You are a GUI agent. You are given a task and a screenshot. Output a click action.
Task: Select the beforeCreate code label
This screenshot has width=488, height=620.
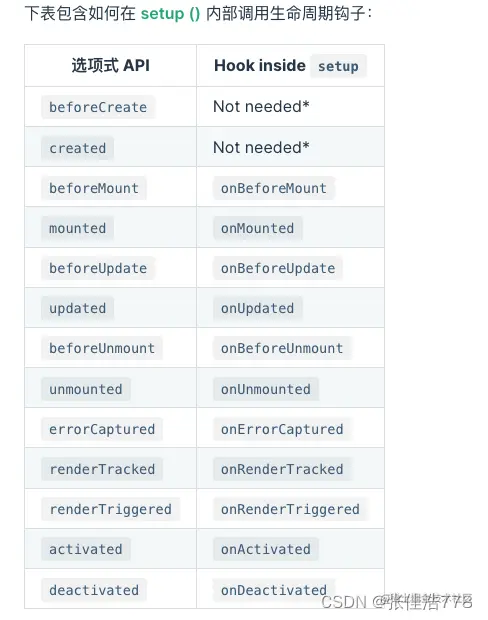[x=98, y=107]
